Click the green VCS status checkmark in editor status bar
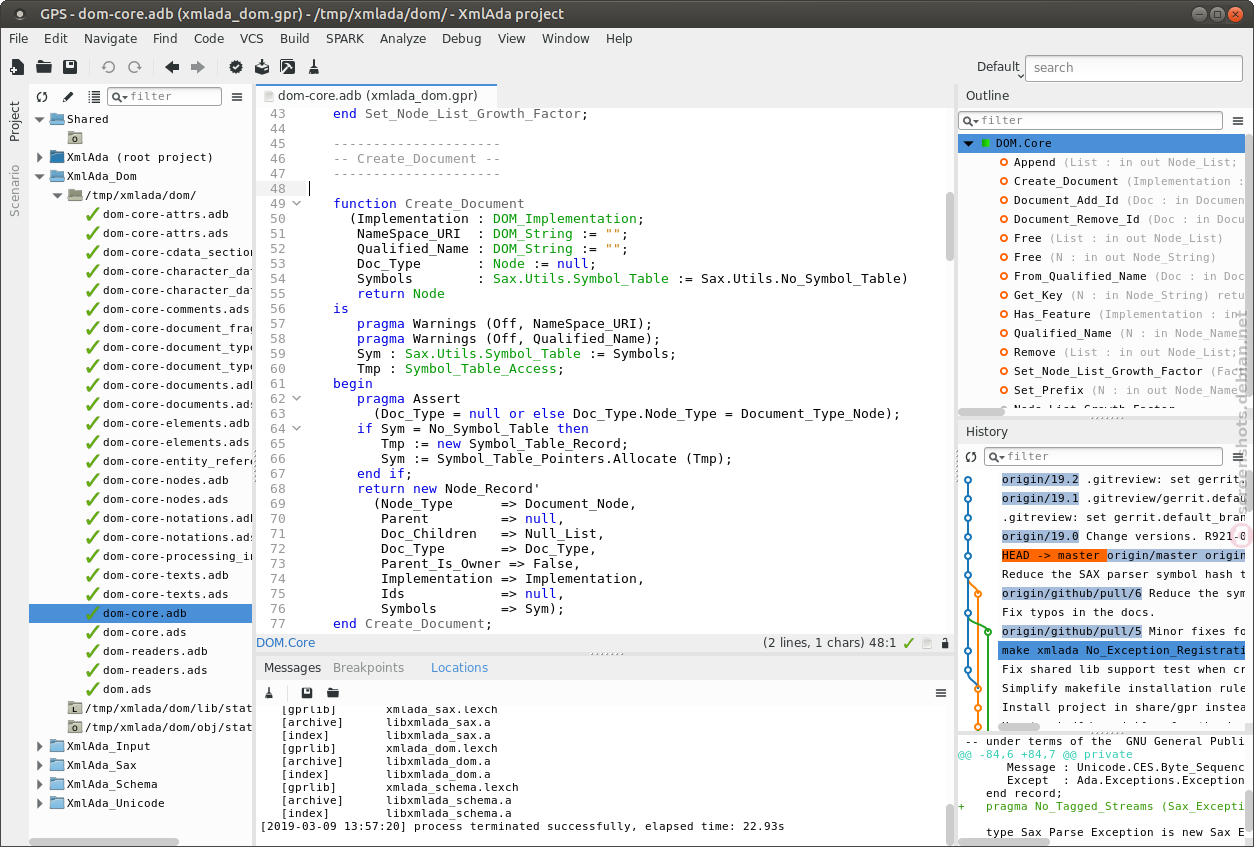The image size is (1254, 847). pos(909,643)
